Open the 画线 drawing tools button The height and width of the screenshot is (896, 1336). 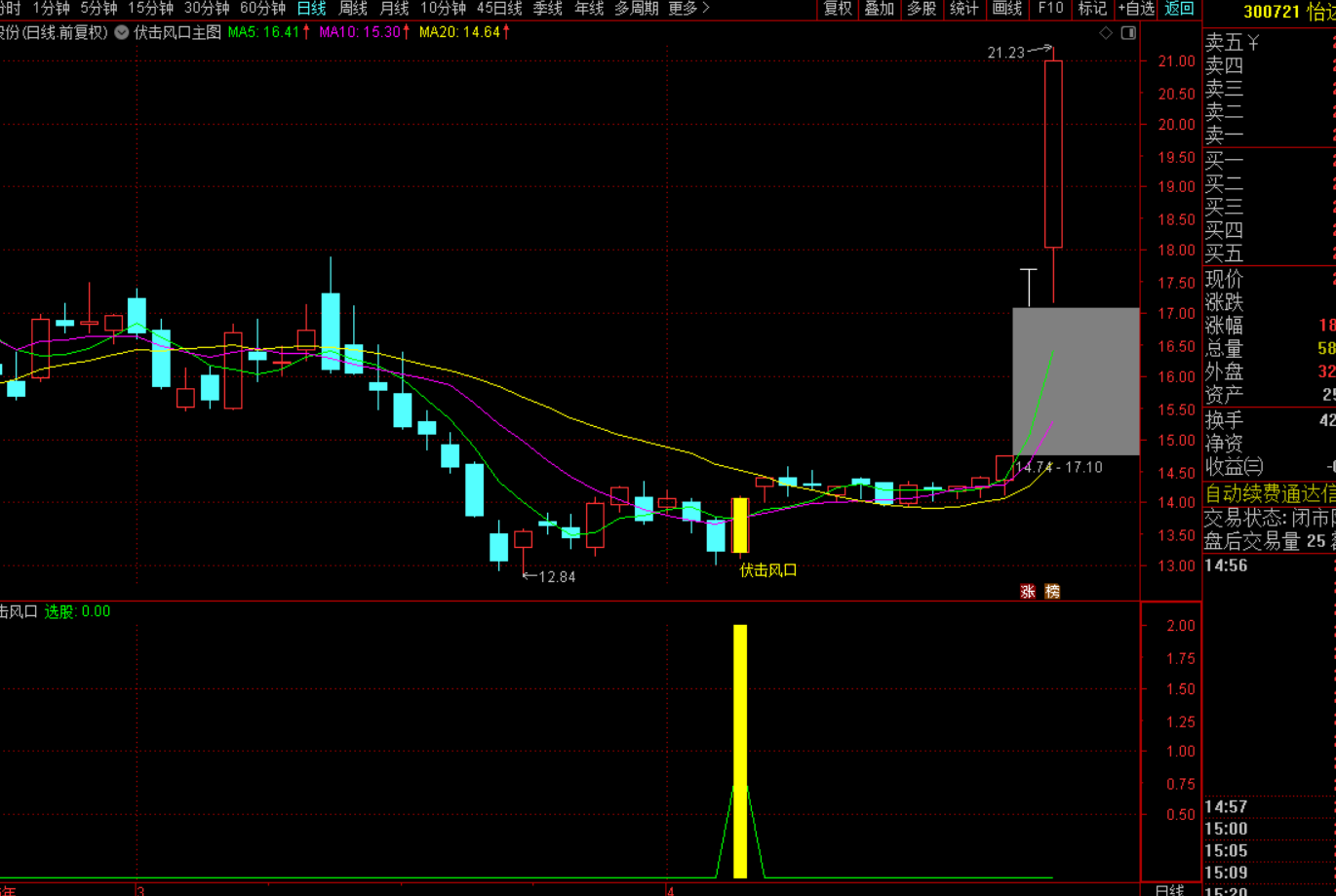point(1006,9)
